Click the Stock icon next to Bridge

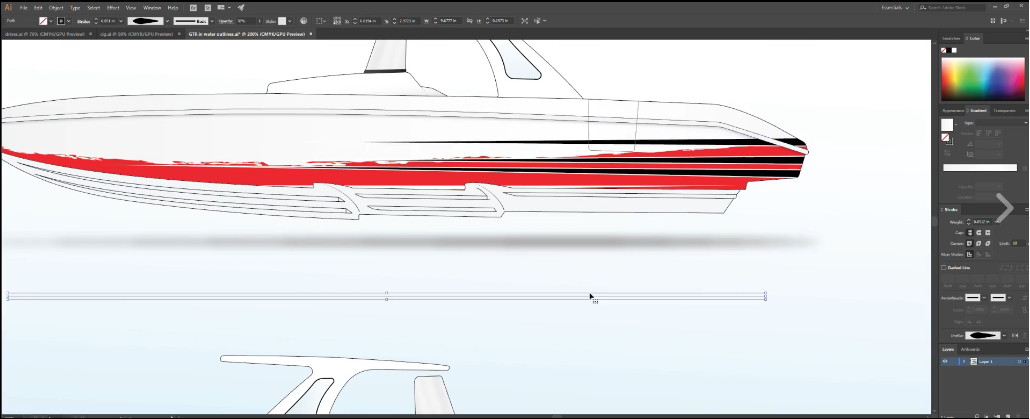206,7
